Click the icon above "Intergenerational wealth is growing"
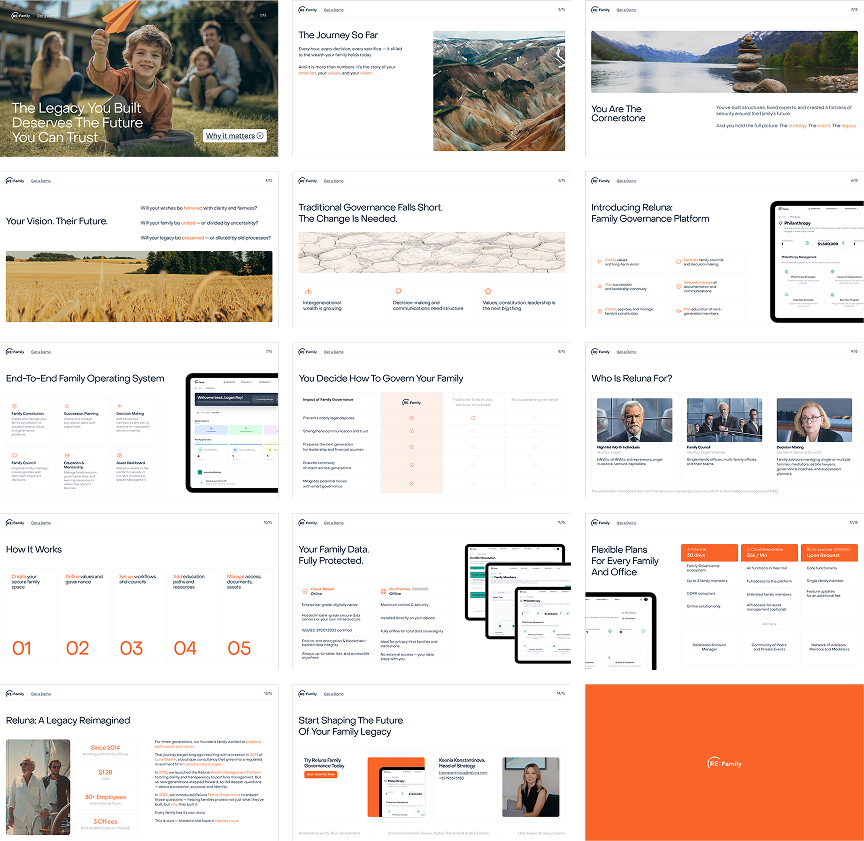The height and width of the screenshot is (841, 864). [x=308, y=291]
